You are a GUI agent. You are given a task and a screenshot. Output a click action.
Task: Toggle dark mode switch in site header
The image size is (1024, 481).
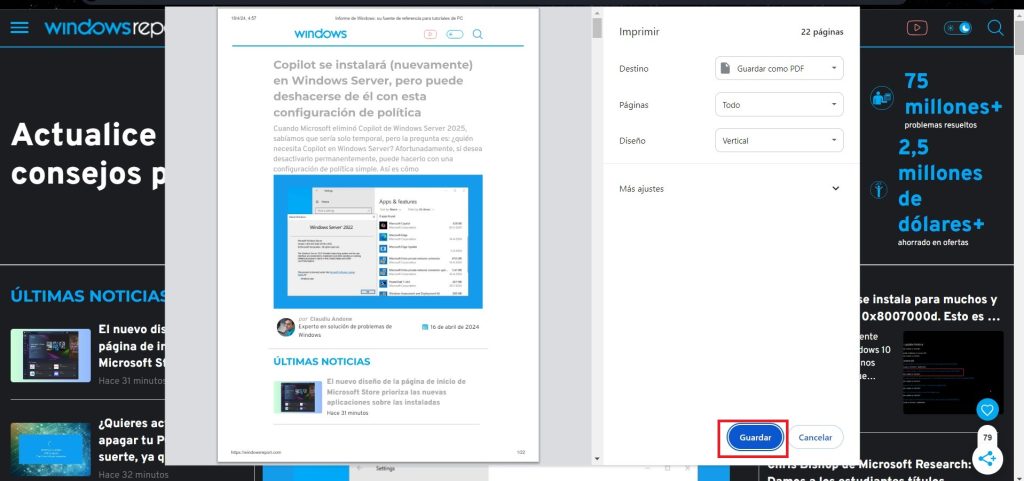(x=957, y=27)
